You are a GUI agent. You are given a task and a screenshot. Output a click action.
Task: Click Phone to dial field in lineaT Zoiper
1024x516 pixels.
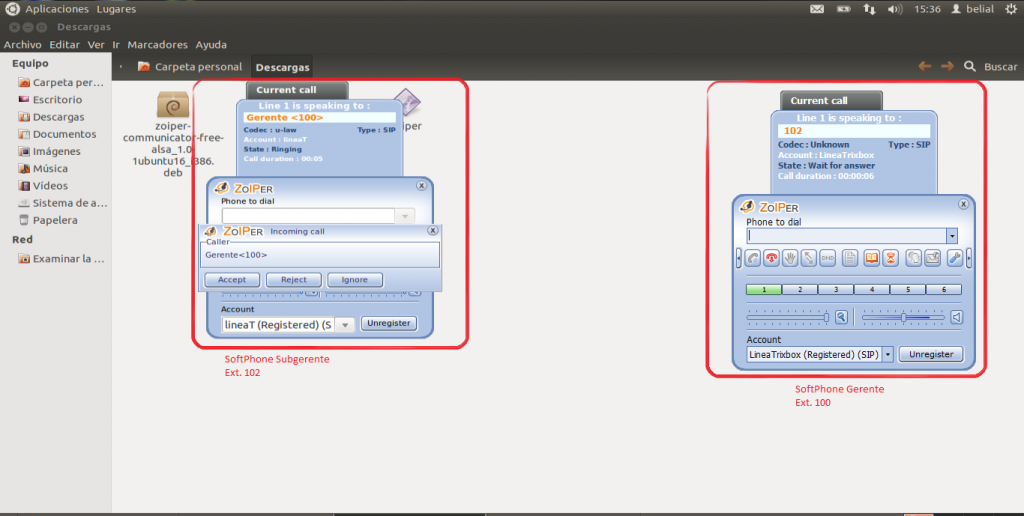[308, 216]
